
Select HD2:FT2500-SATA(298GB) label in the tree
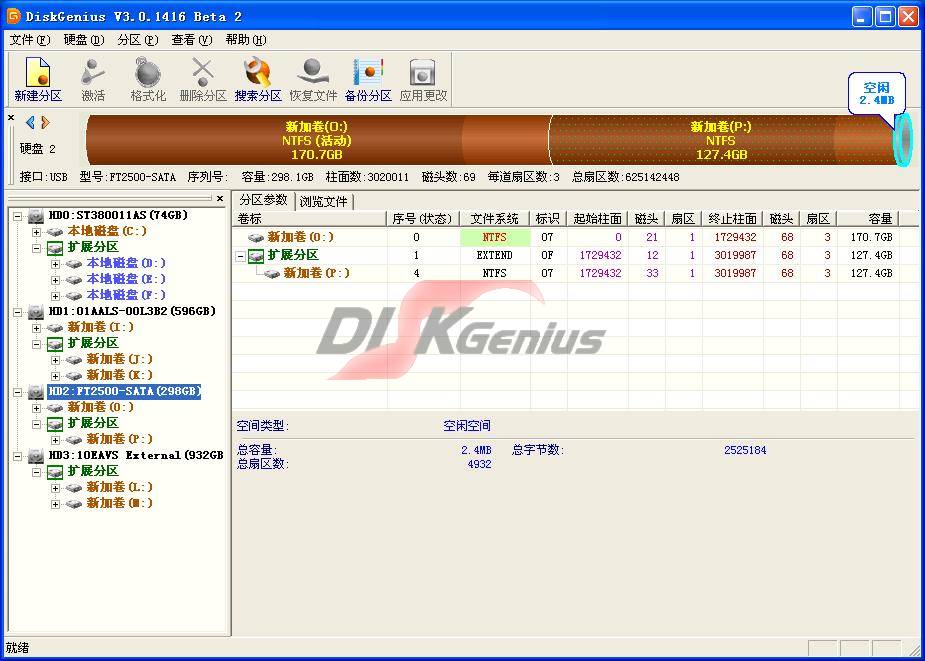pyautogui.click(x=124, y=392)
